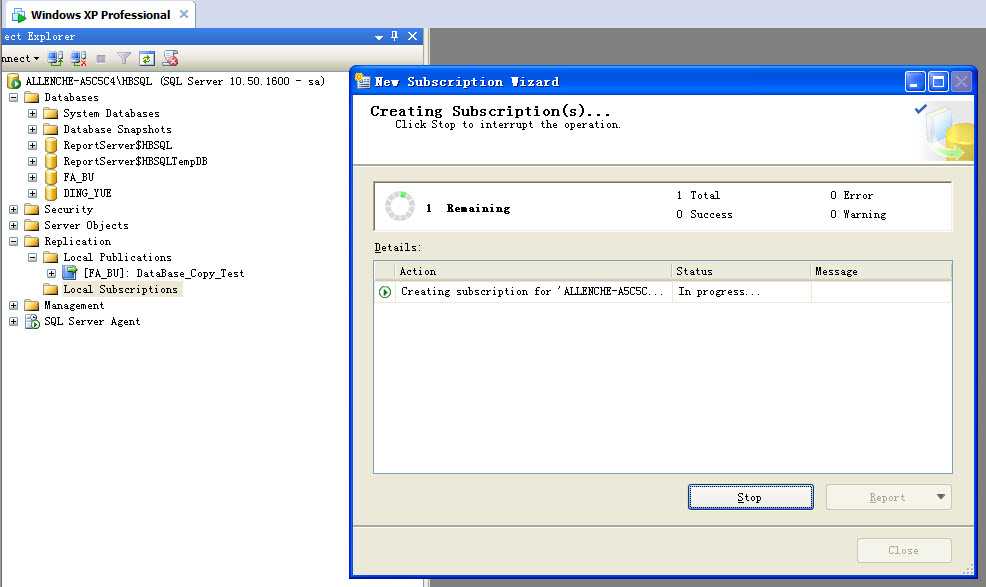This screenshot has height=587, width=986.
Task: Click Disconnect toolbar icon in Object Explorer
Action: point(79,59)
